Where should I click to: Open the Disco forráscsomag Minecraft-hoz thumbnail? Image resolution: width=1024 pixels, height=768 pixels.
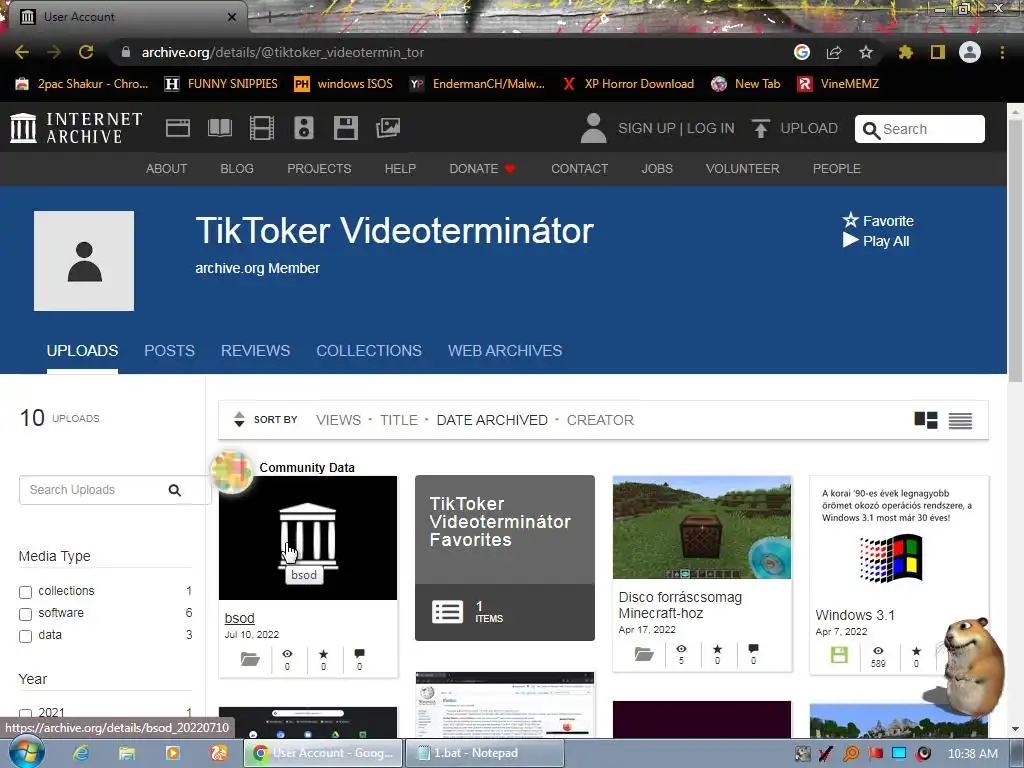(702, 528)
